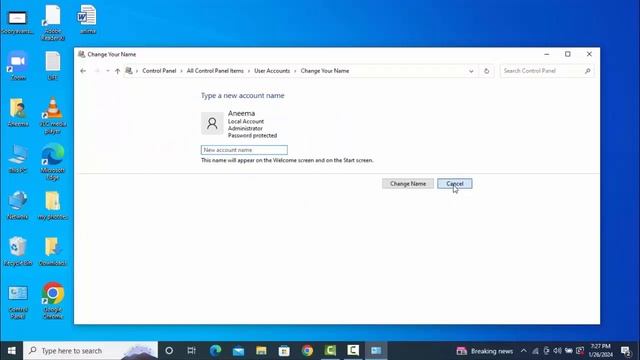This screenshot has width=640, height=360.
Task: Open the notification center icon
Action: [x=626, y=351]
